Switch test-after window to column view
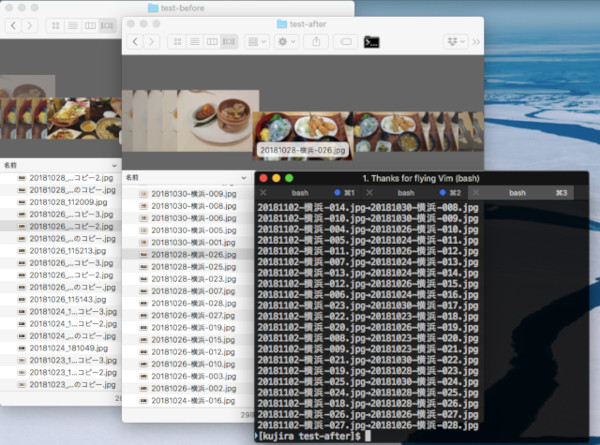 211,42
